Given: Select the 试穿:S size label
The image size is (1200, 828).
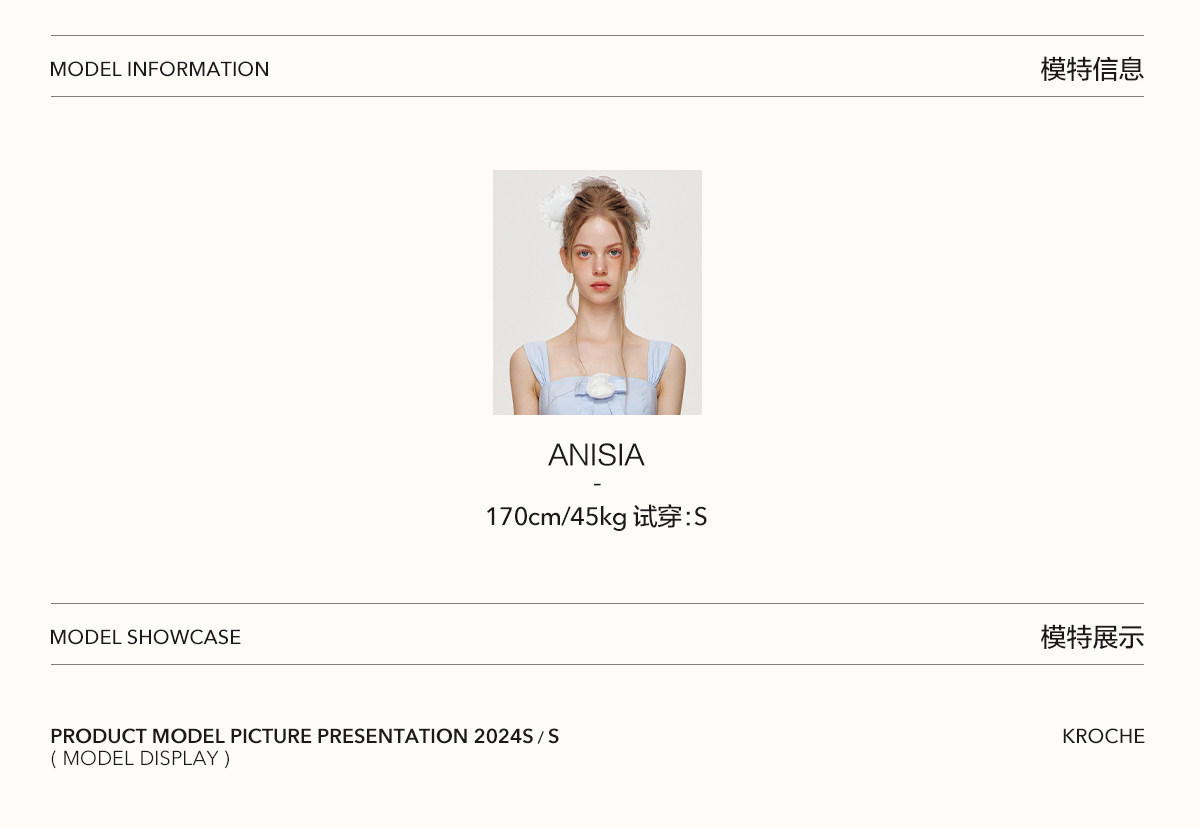Looking at the screenshot, I should pos(670,517).
